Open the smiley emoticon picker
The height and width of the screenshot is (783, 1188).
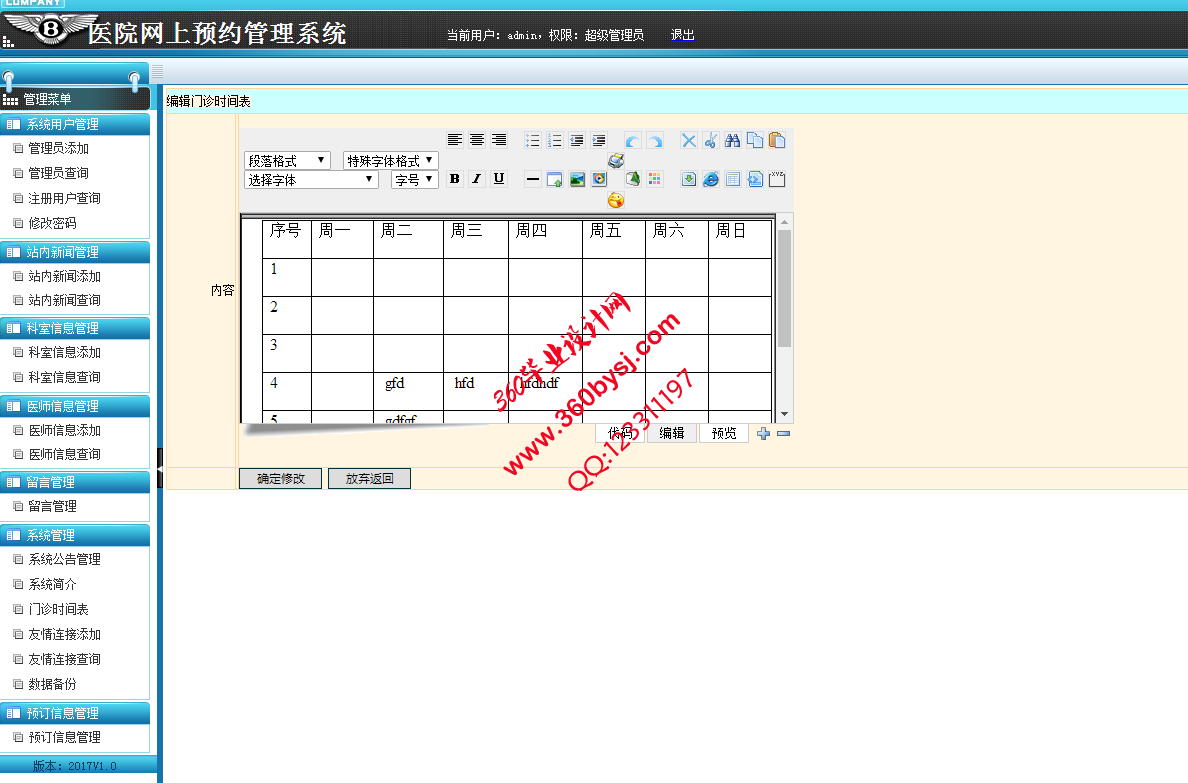616,200
